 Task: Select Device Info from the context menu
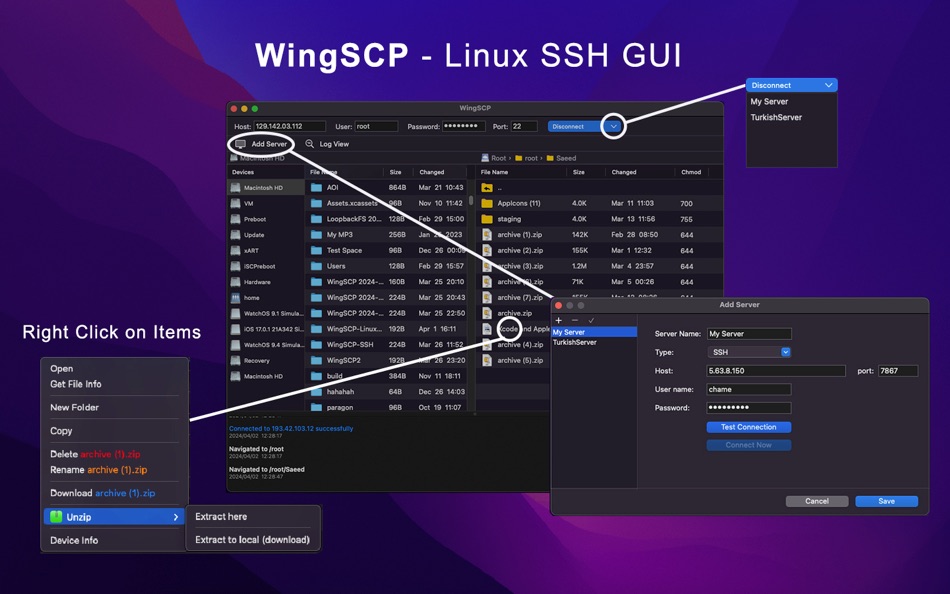coord(74,540)
